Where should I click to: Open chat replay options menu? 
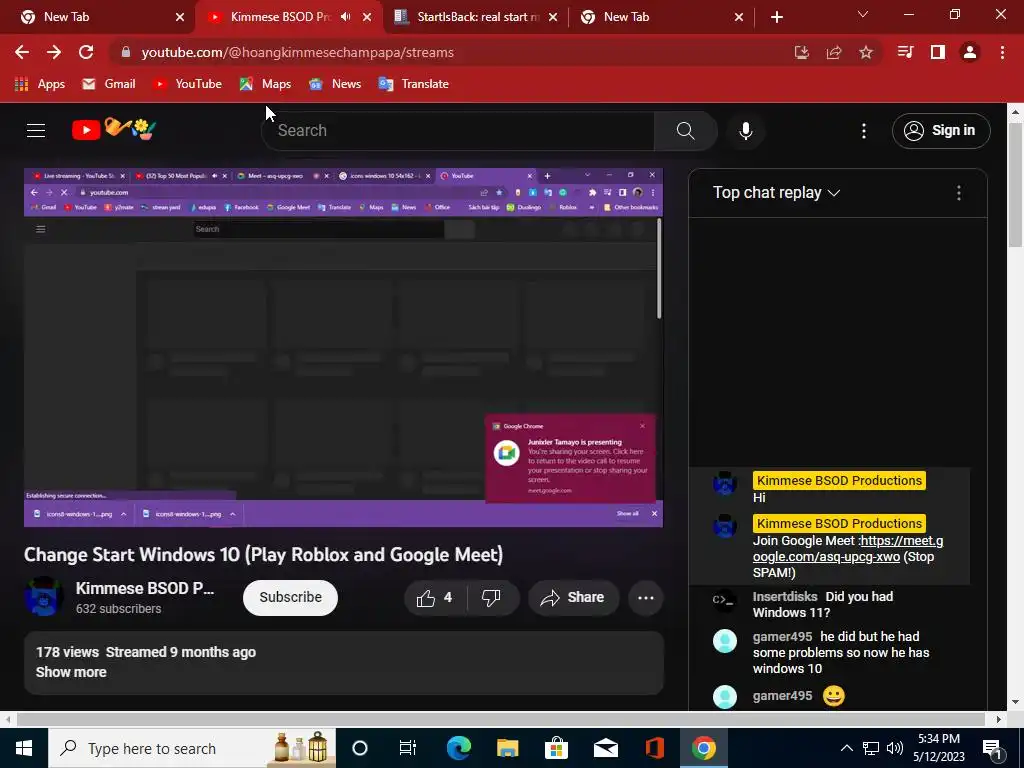pyautogui.click(x=958, y=193)
